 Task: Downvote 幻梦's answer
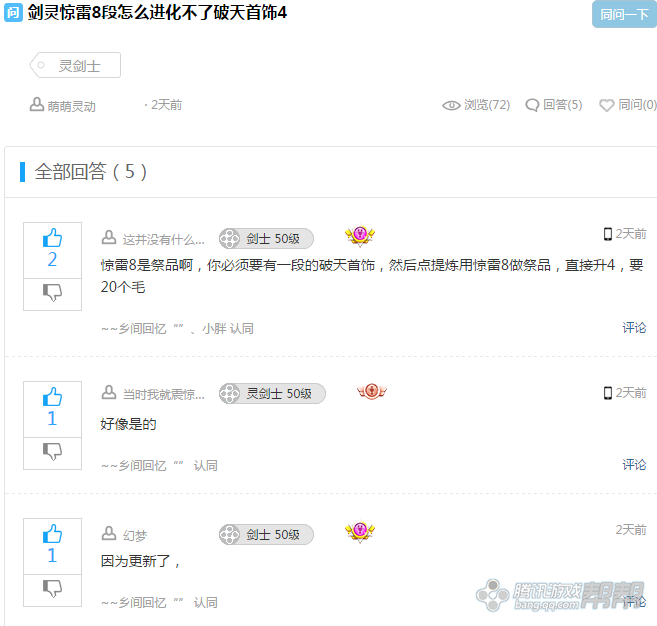pos(52,588)
